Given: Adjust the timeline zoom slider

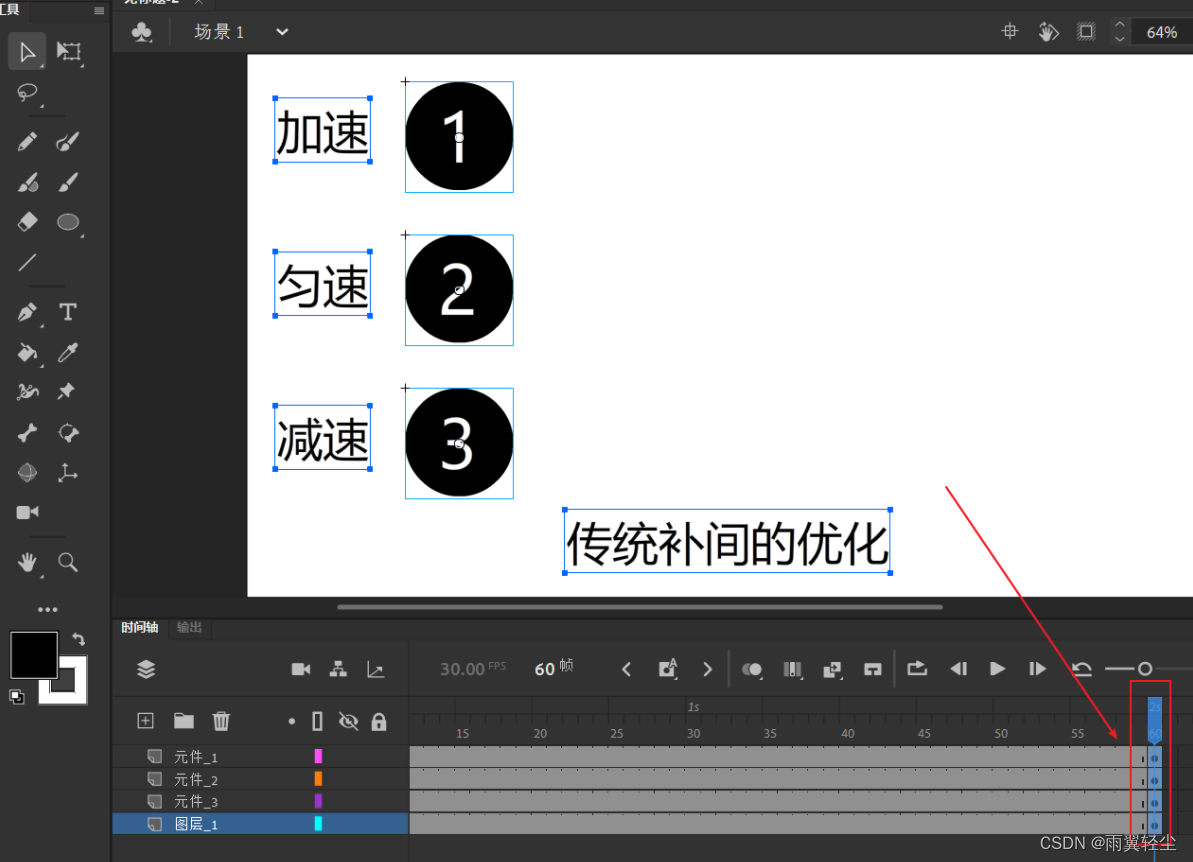Looking at the screenshot, I should 1144,669.
